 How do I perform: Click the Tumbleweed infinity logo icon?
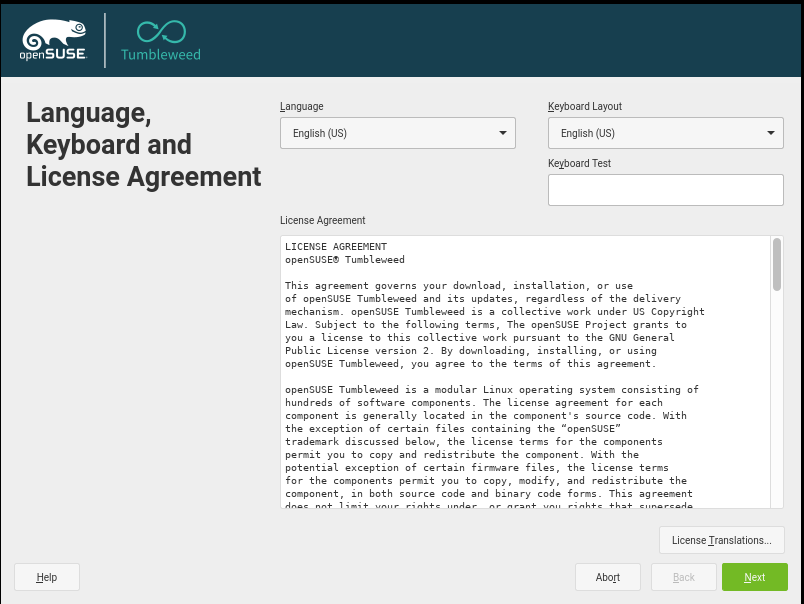point(160,31)
